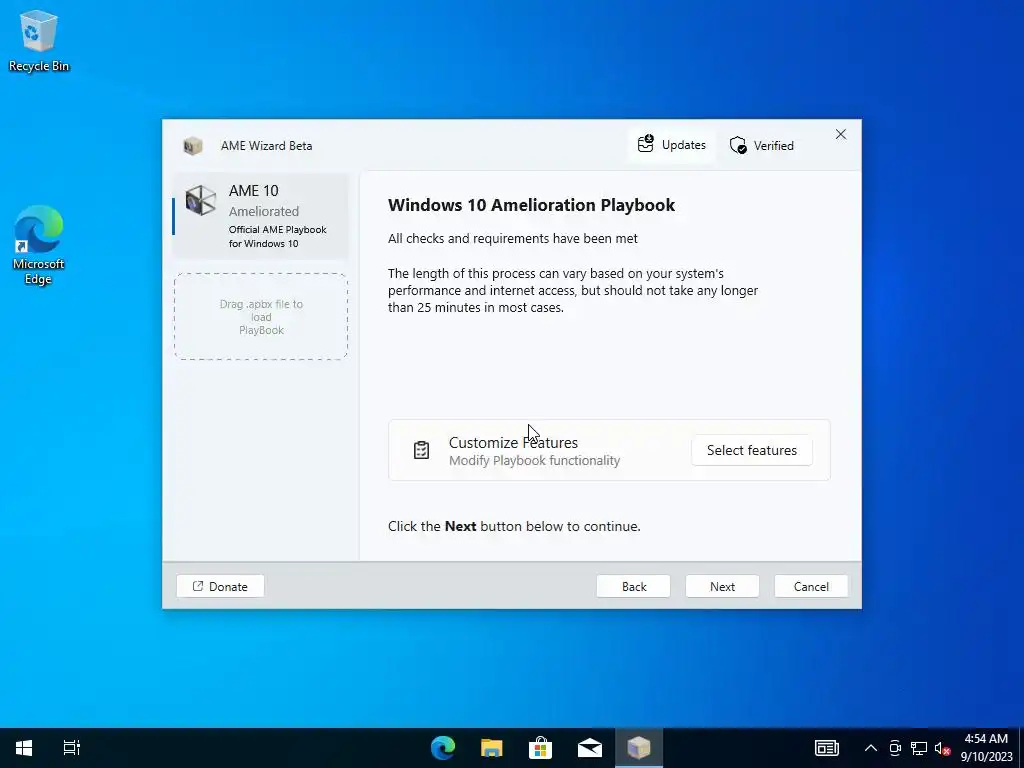
Task: Cancel the AME Wizard setup
Action: pos(811,586)
